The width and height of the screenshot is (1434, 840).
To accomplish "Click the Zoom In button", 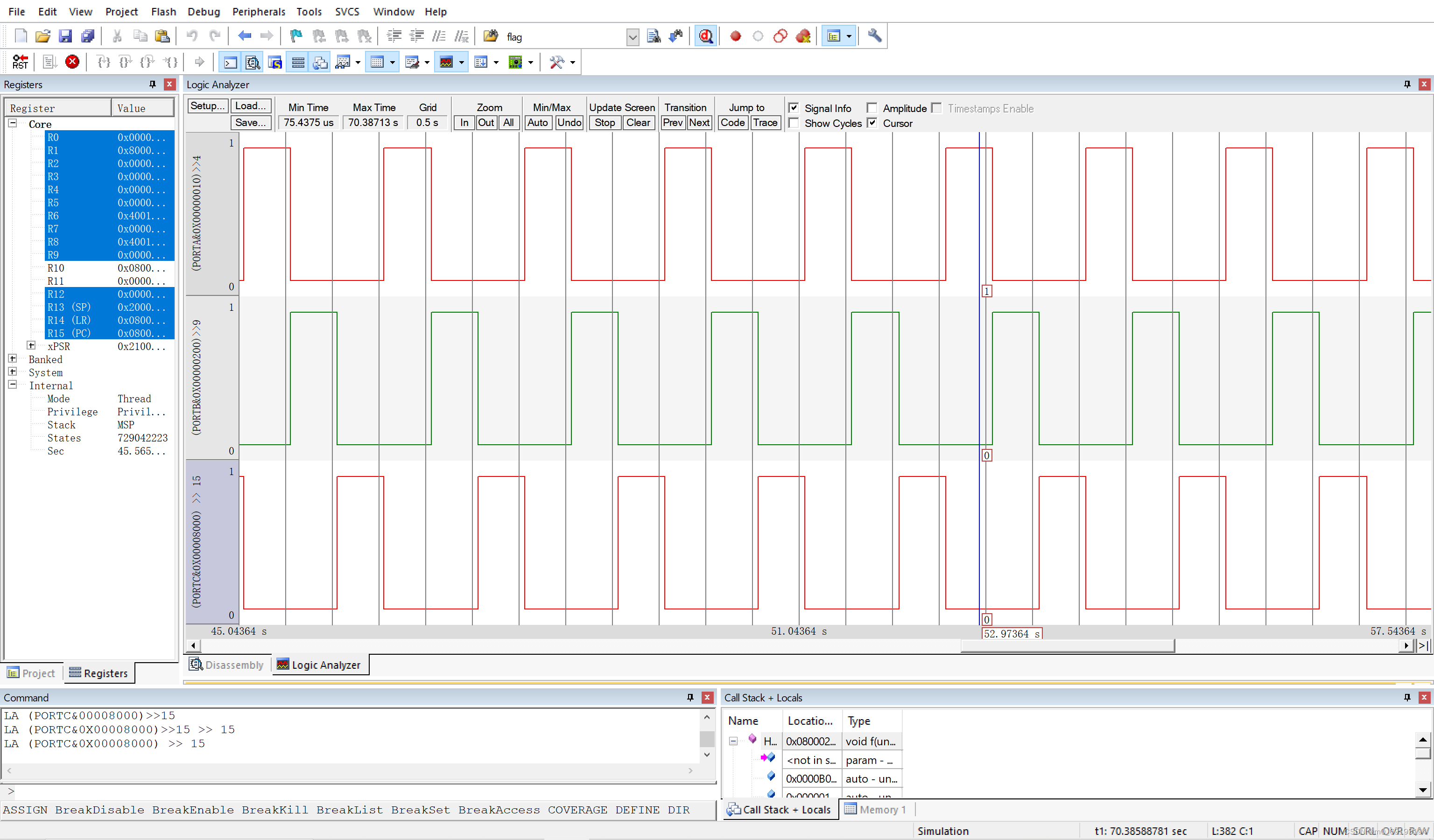I will [464, 122].
